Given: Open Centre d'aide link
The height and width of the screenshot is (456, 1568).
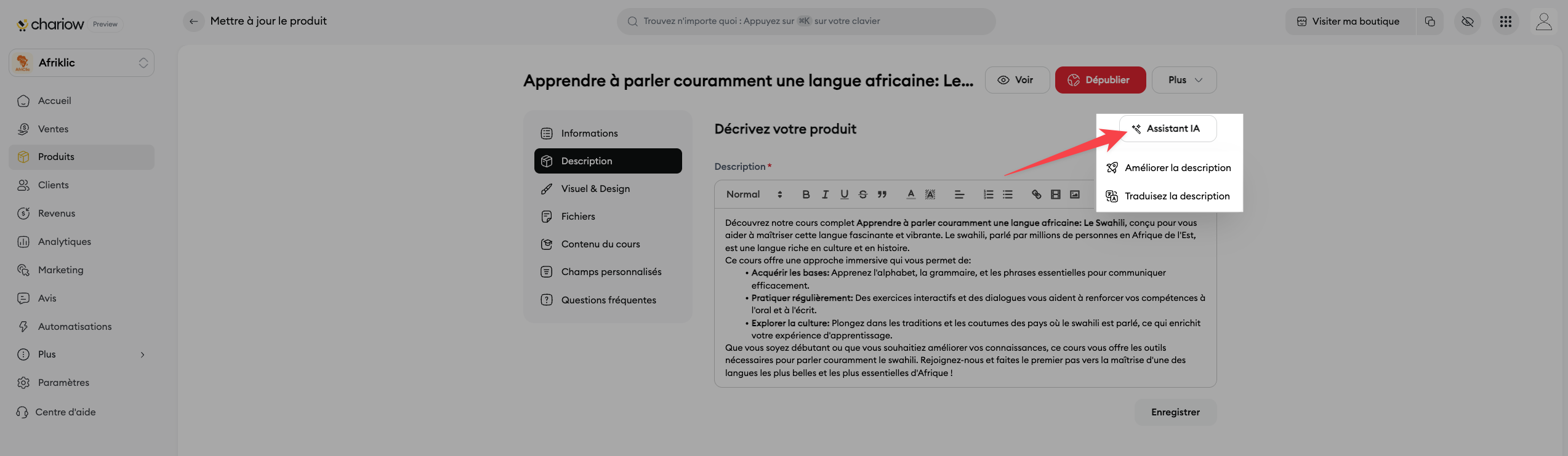Looking at the screenshot, I should point(56,412).
